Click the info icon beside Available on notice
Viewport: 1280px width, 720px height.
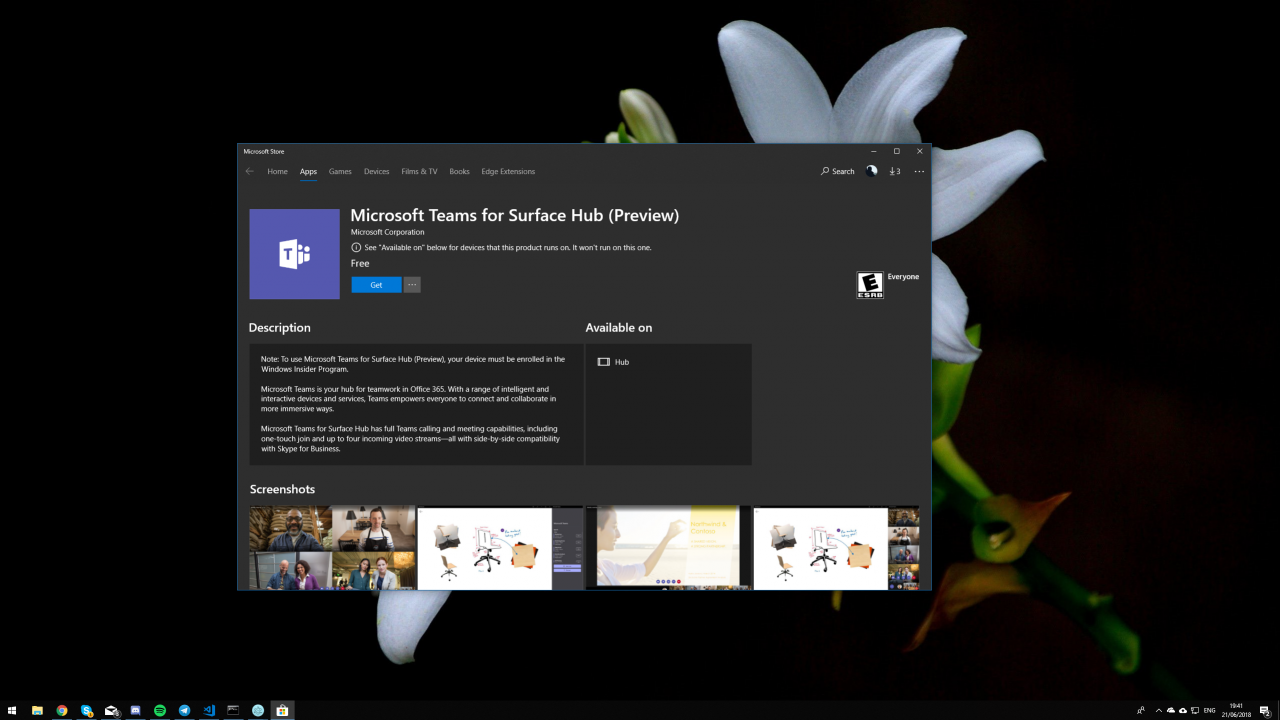point(356,247)
